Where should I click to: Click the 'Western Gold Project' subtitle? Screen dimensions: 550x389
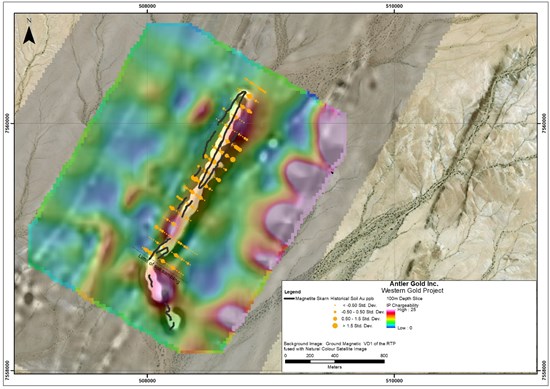[x=412, y=290]
